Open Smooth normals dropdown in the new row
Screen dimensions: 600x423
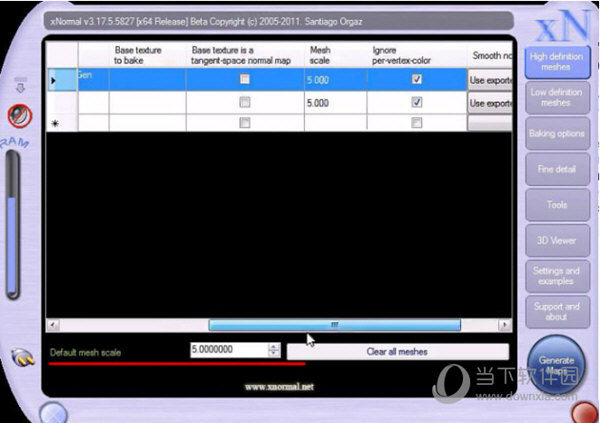[490, 123]
